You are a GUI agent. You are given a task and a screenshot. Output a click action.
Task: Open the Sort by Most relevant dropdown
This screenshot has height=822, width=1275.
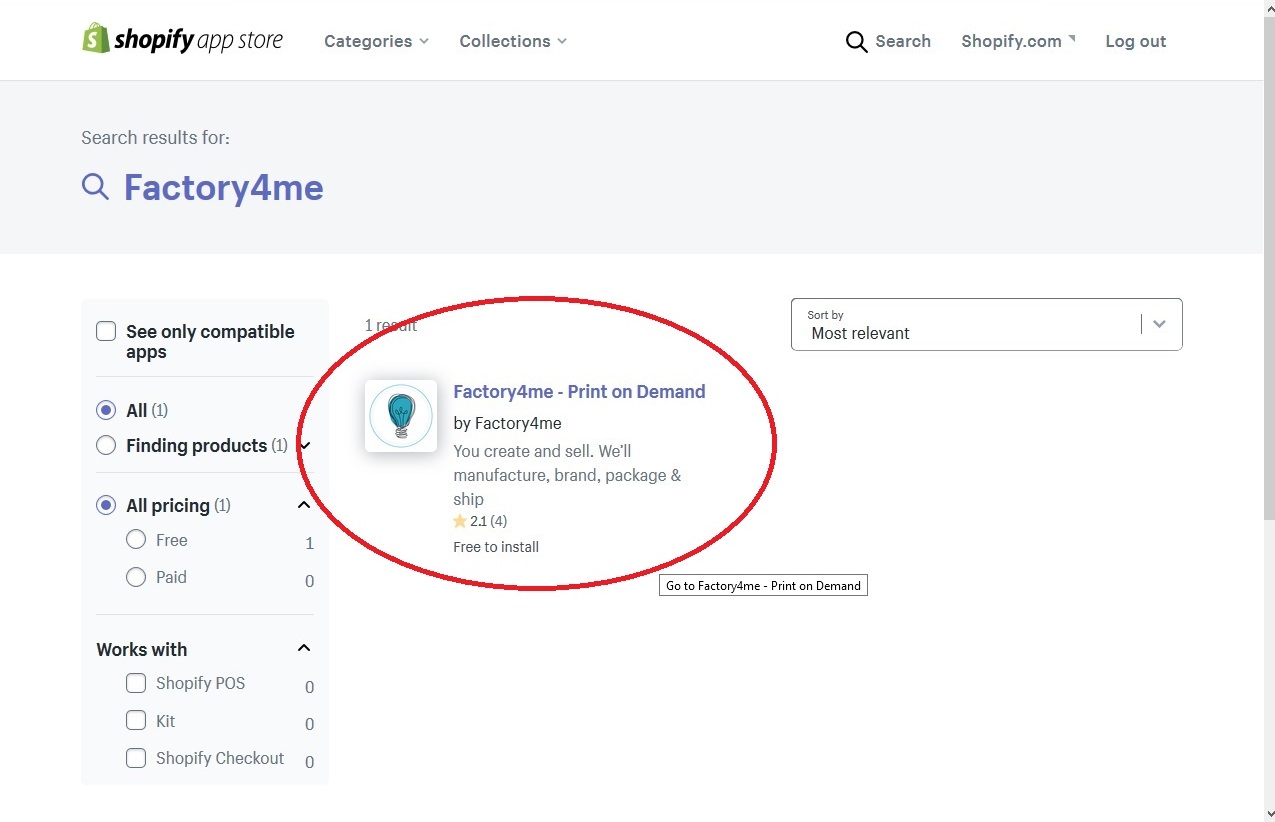pos(986,324)
